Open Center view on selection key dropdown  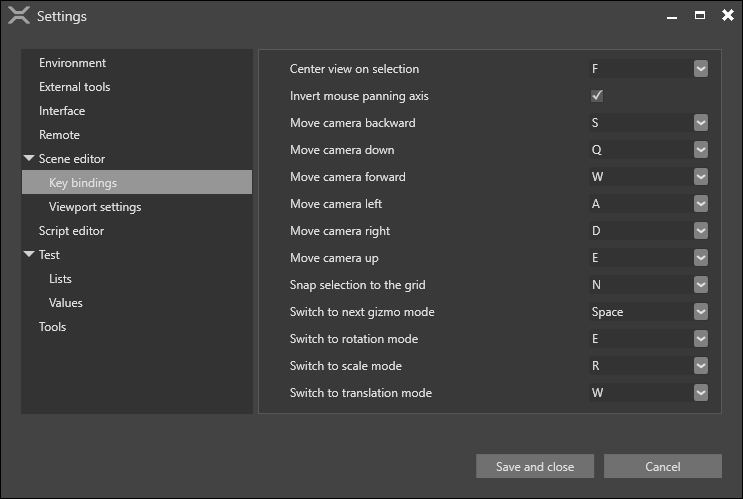(700, 69)
